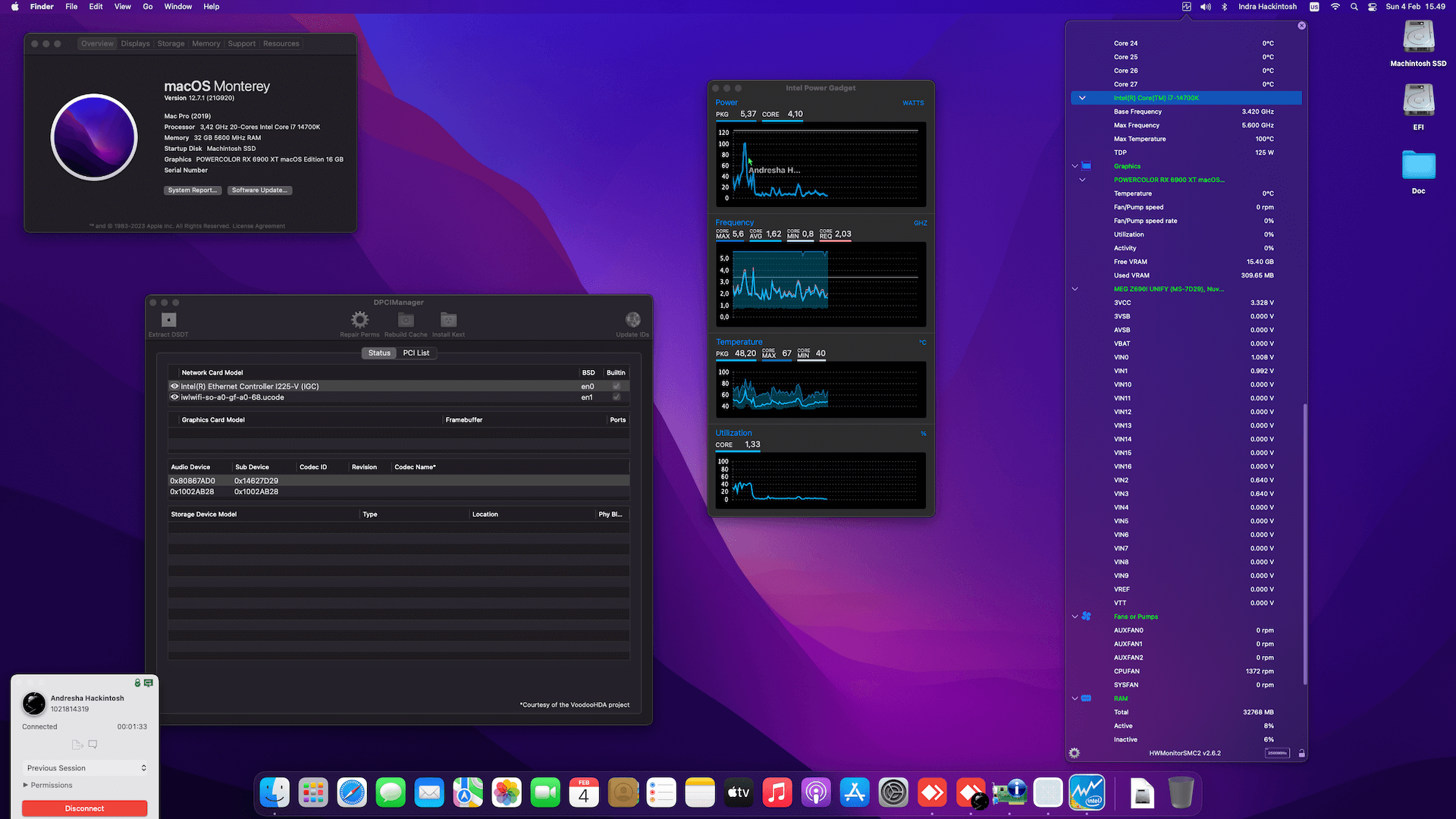This screenshot has width=1456, height=819.
Task: Open DPCIManager from the Dock
Action: pyautogui.click(x=1009, y=792)
